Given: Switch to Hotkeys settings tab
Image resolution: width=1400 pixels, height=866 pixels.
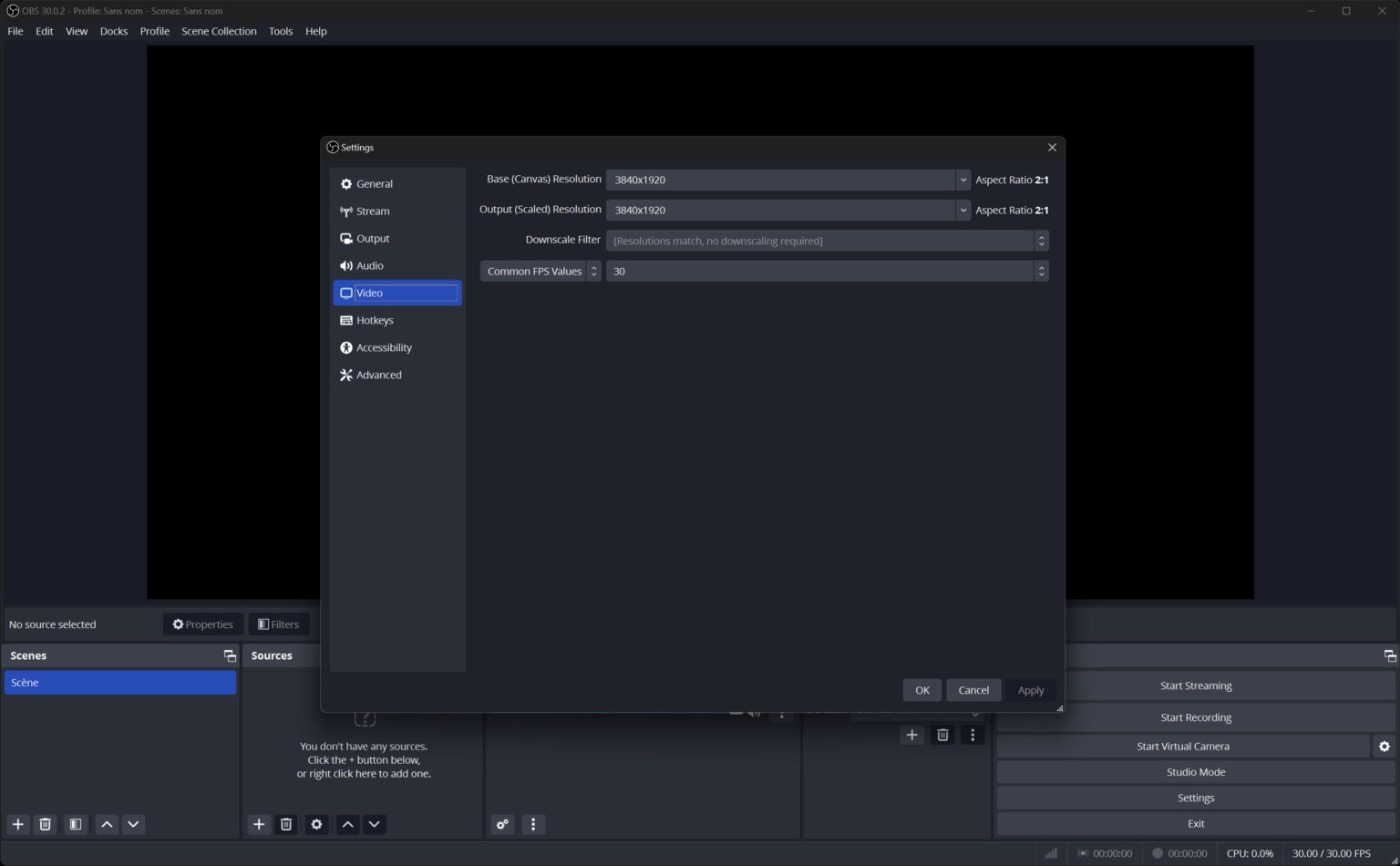Looking at the screenshot, I should click(x=375, y=320).
